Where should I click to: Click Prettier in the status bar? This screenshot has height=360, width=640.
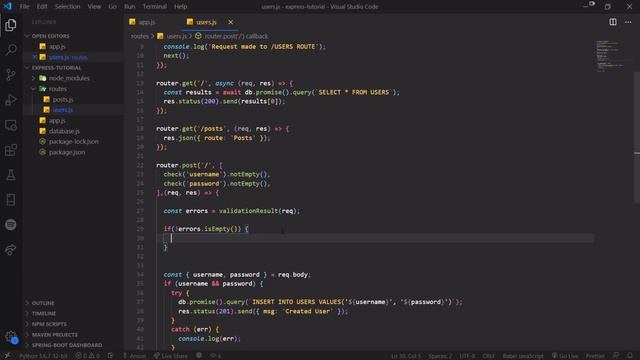click(x=595, y=356)
